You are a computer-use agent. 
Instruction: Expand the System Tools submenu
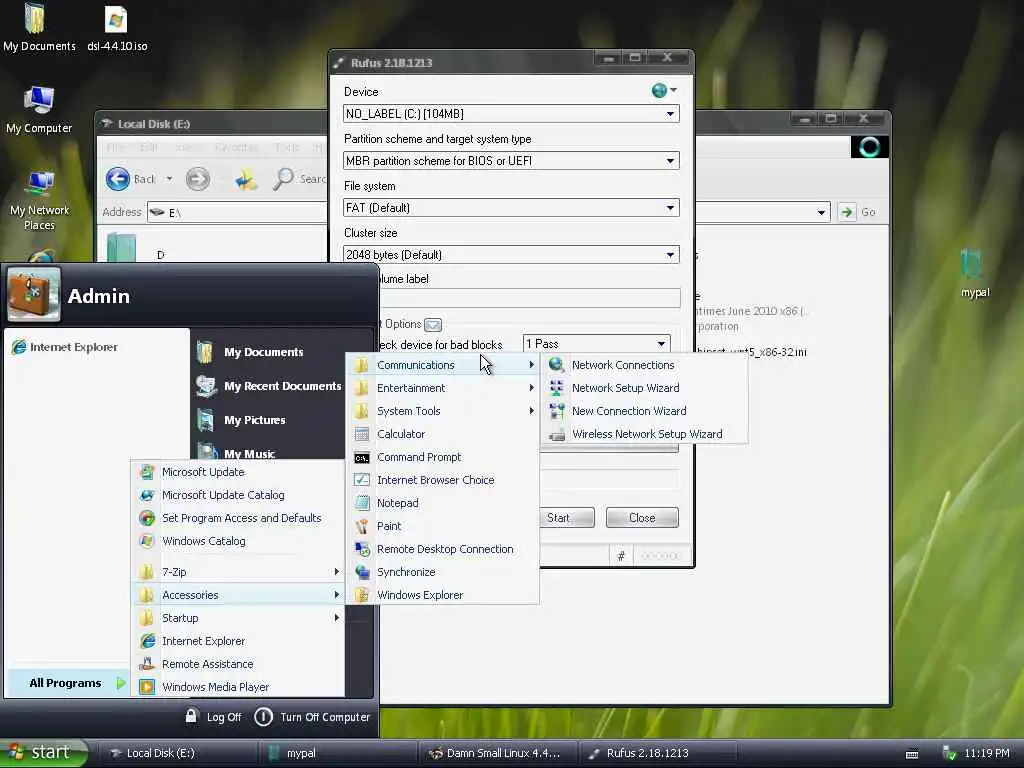point(442,411)
